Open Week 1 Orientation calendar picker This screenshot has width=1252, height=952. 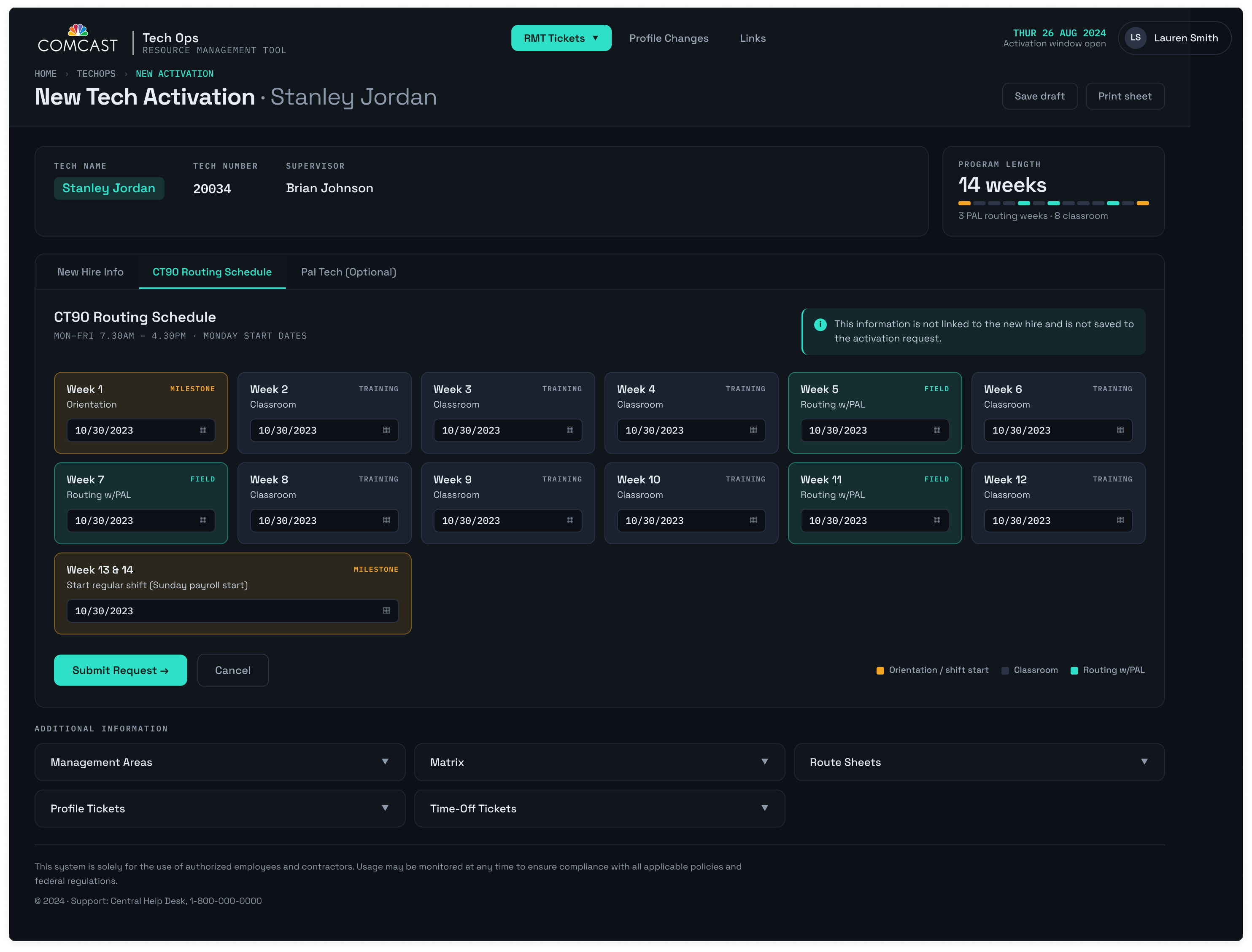(203, 430)
